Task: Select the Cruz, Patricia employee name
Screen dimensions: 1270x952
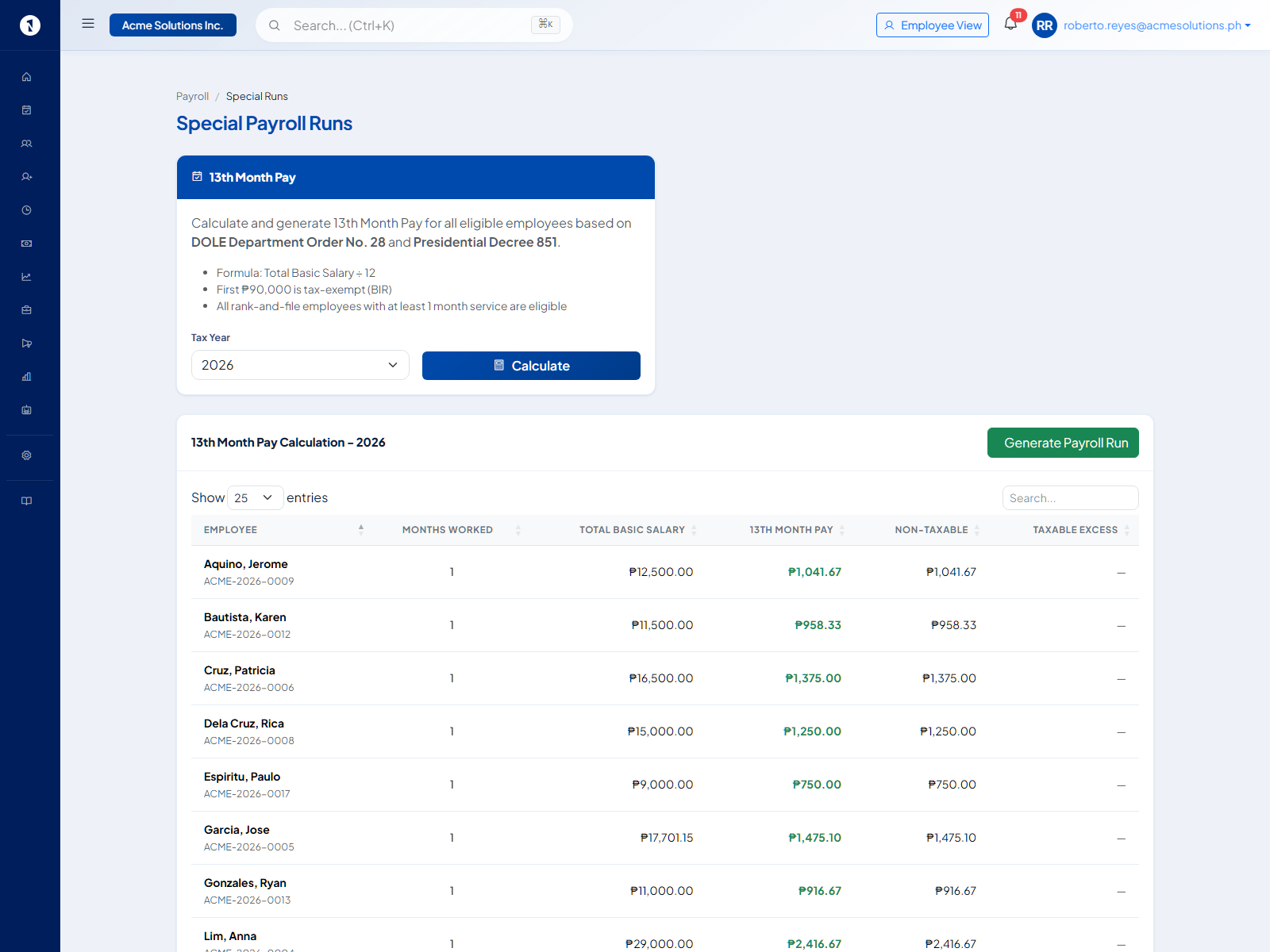Action: pyautogui.click(x=240, y=670)
